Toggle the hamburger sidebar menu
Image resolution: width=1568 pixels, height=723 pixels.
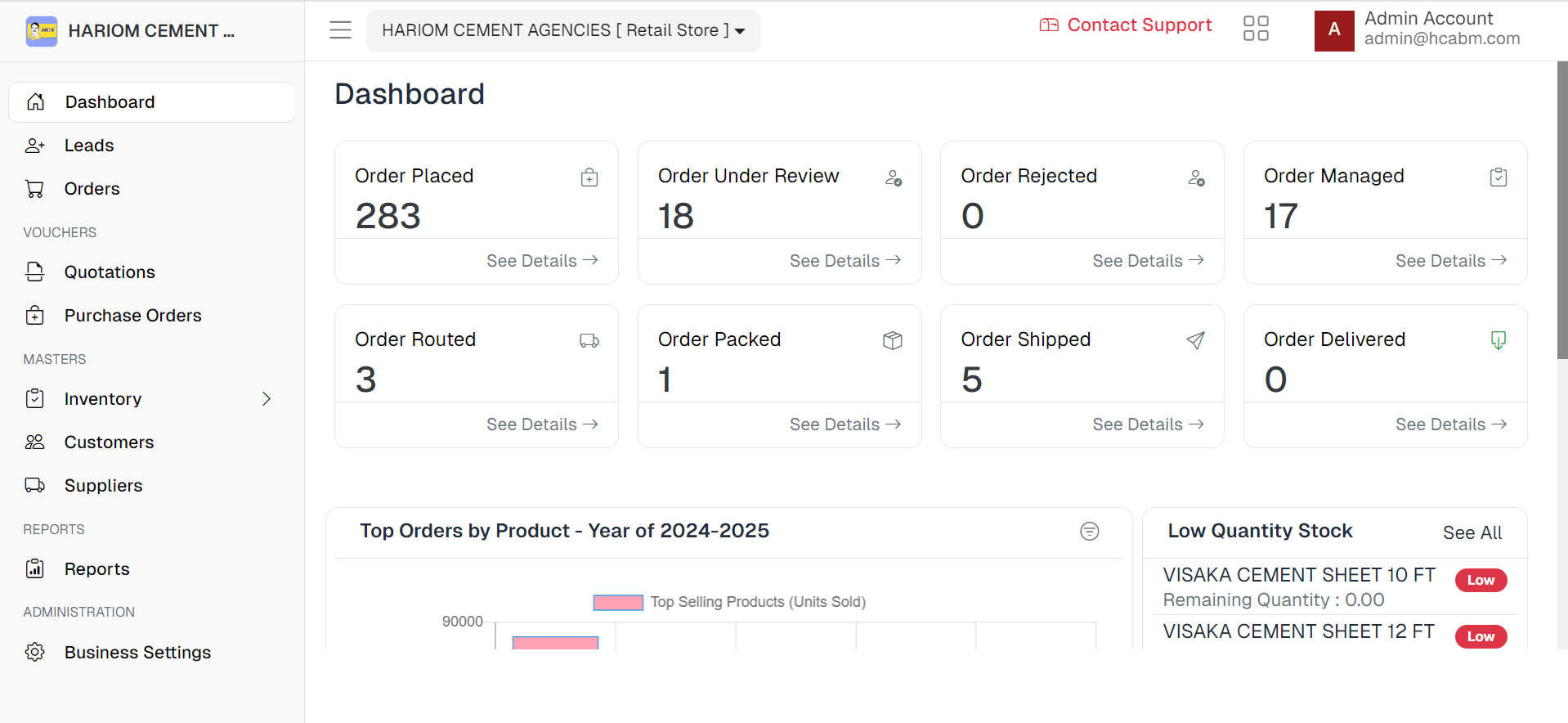(340, 30)
